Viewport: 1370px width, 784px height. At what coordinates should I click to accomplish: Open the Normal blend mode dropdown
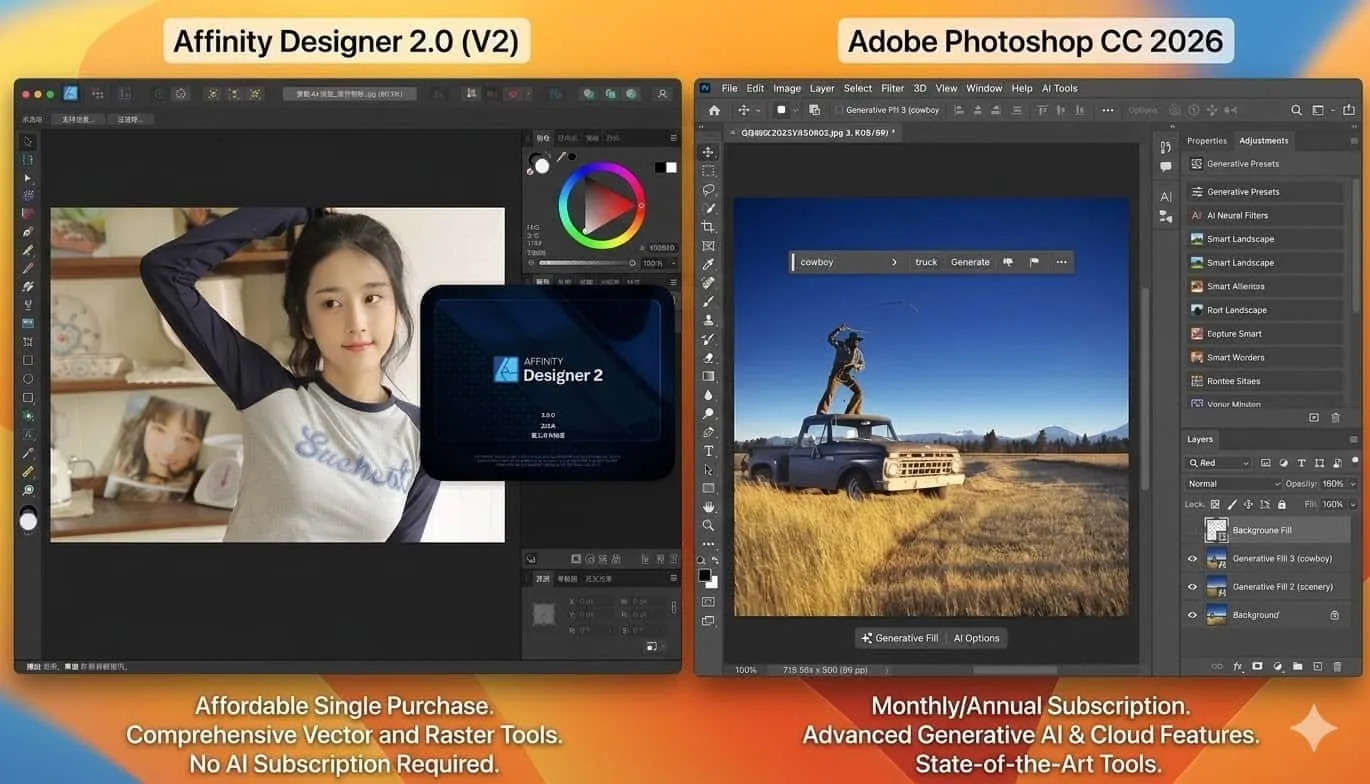pyautogui.click(x=1232, y=483)
